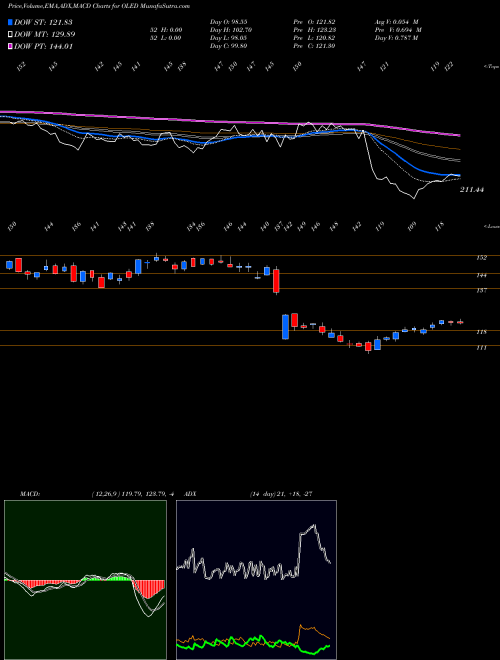Open the green MACD histogram chart
The height and width of the screenshot is (660, 500).
(x=85, y=580)
